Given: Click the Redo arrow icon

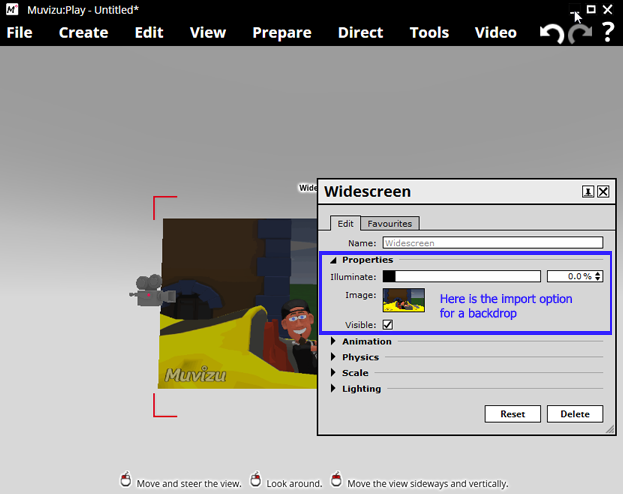Looking at the screenshot, I should (580, 33).
